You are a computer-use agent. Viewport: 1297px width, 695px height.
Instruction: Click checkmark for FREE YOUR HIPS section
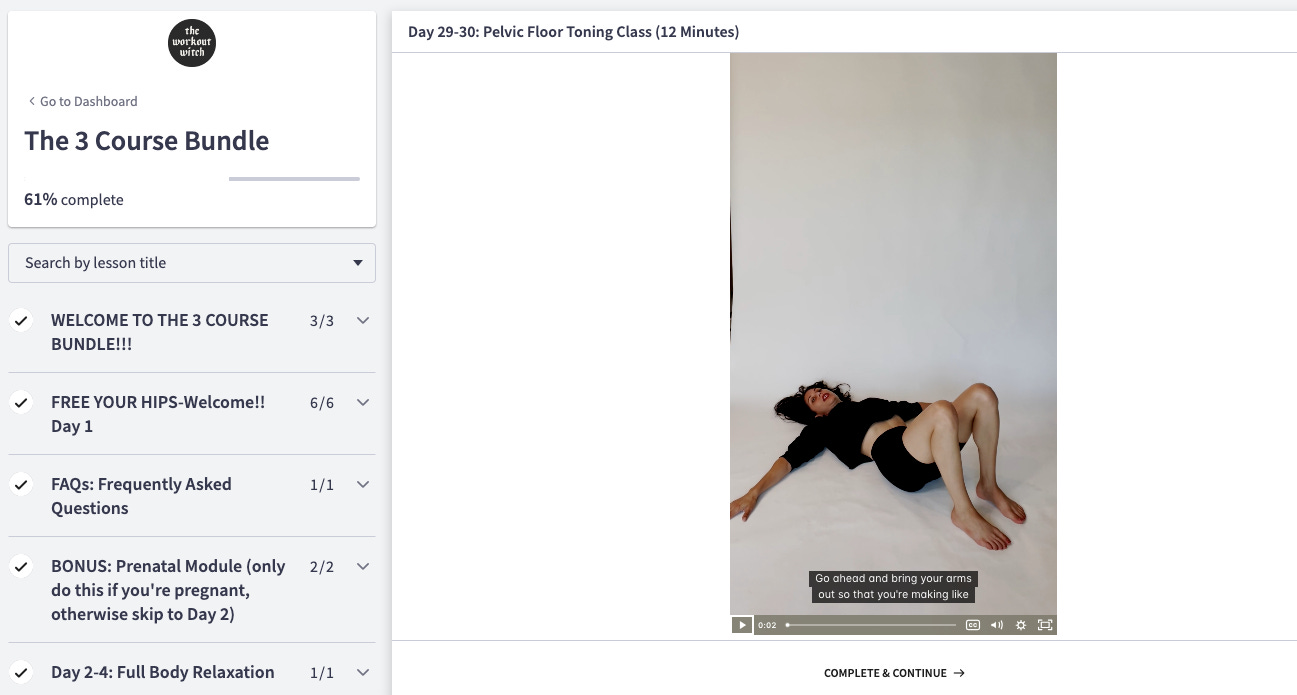[x=21, y=403]
